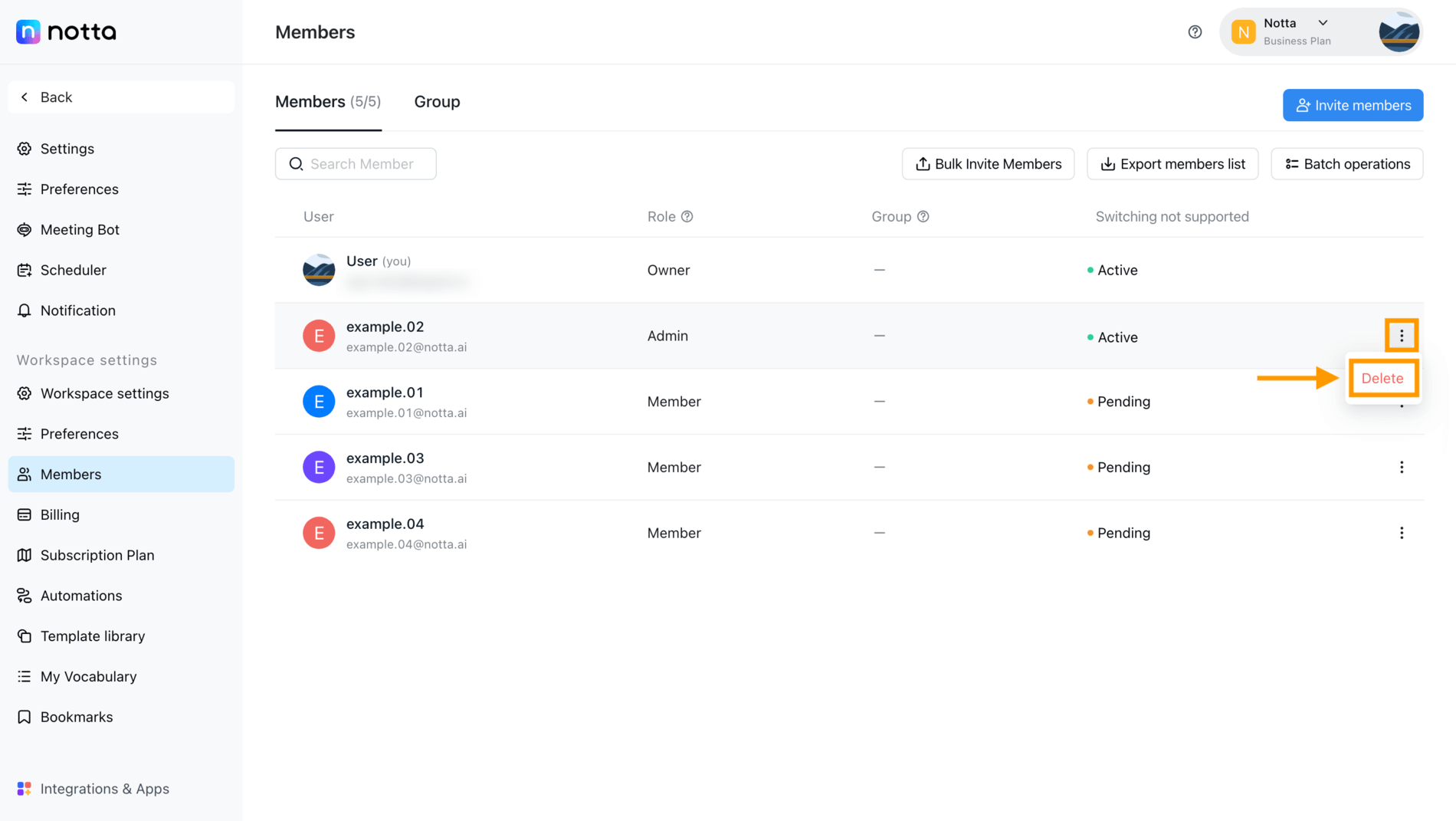
Task: Click the User column header
Action: coord(318,217)
